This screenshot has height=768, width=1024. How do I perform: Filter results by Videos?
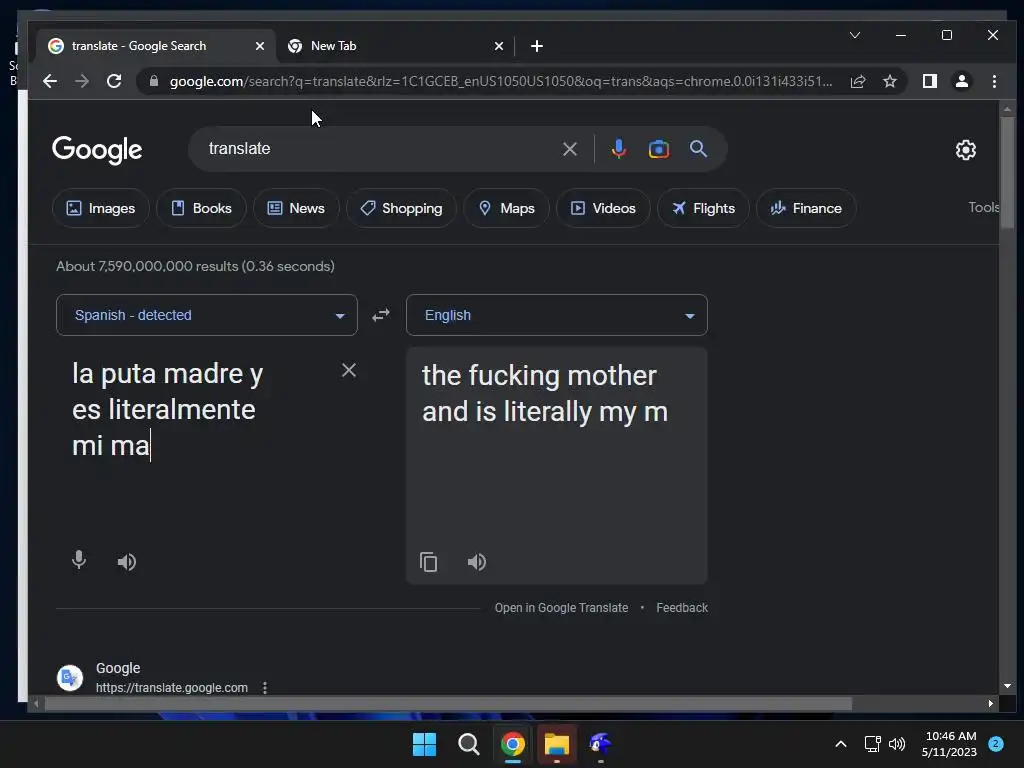click(x=603, y=208)
